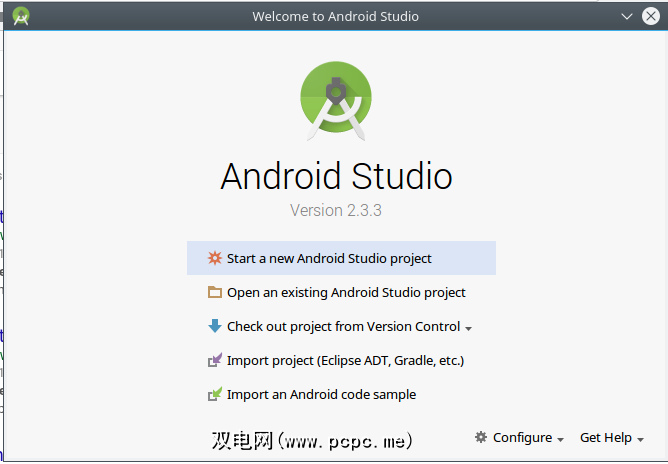Click the large Android Studio logo
668x464 pixels.
click(336, 101)
